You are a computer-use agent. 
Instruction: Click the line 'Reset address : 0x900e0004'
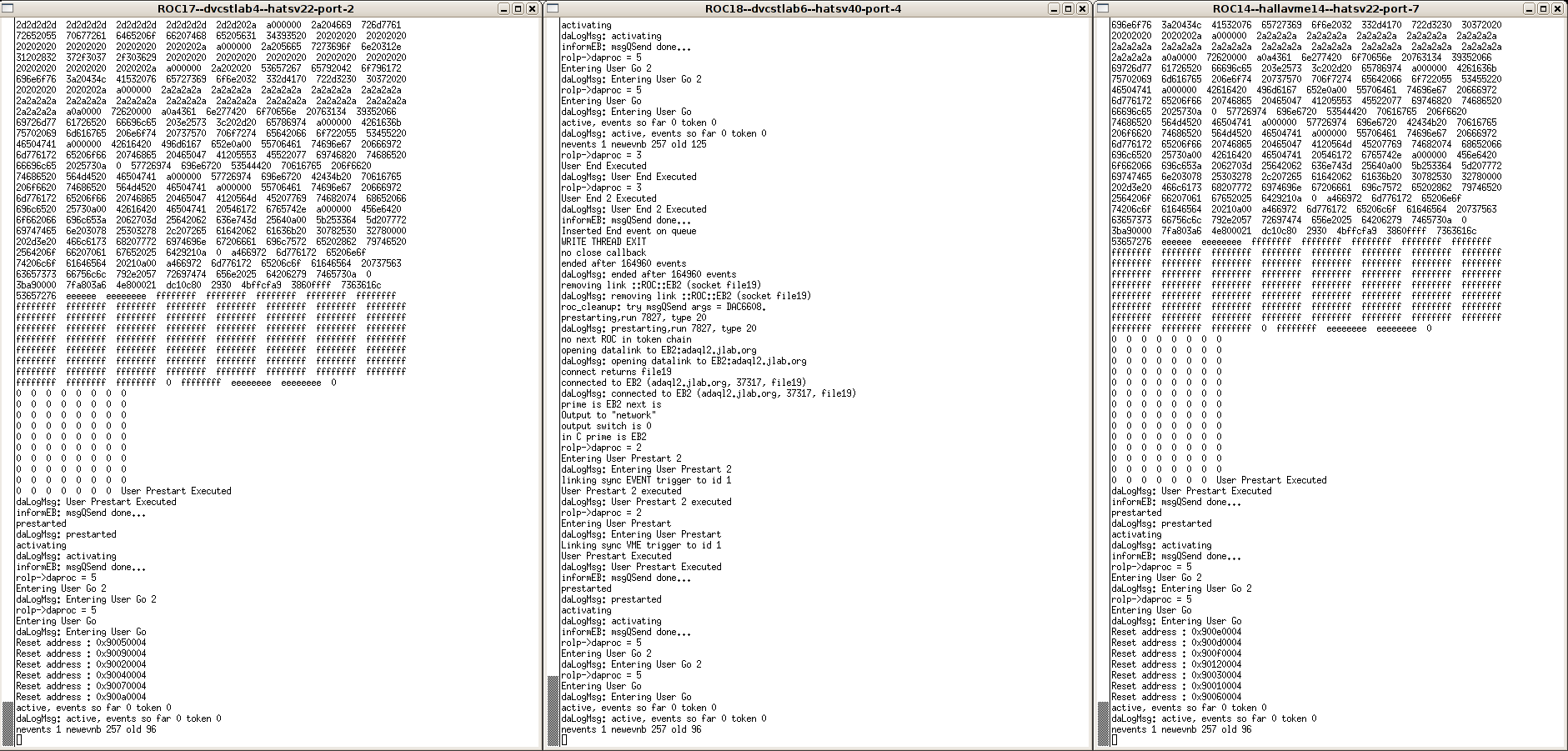click(1176, 632)
